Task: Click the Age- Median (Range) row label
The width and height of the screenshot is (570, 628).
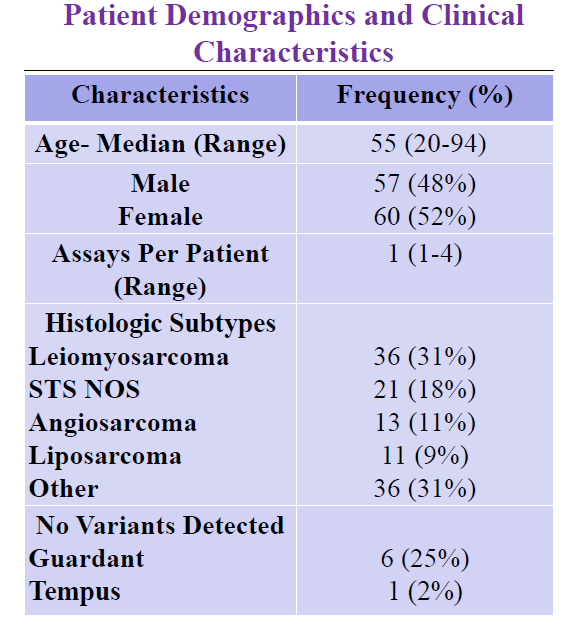Action: (160, 144)
